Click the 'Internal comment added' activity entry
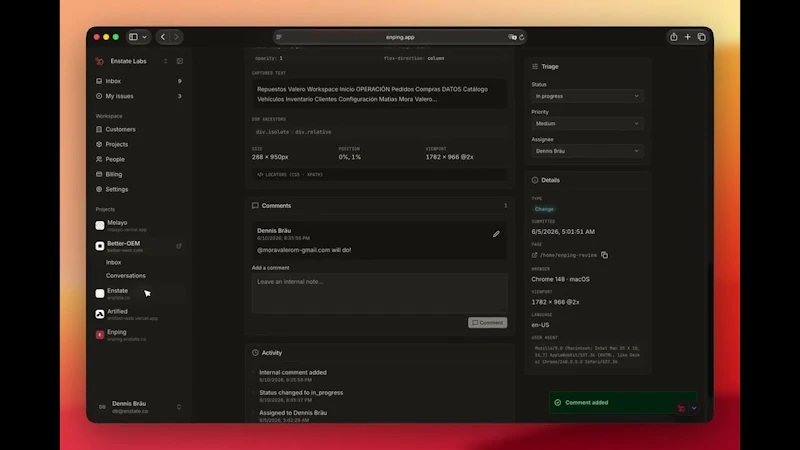Viewport: 800px width, 450px height. pos(293,376)
